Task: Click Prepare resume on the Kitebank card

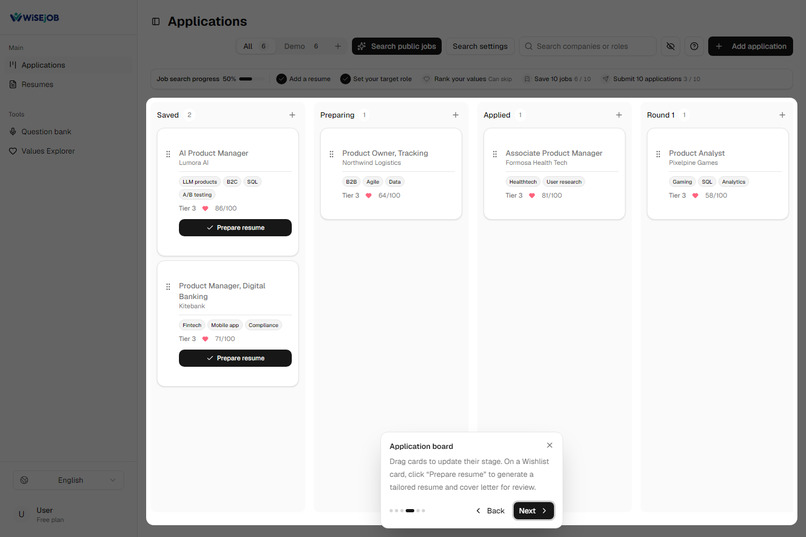Action: [x=235, y=358]
